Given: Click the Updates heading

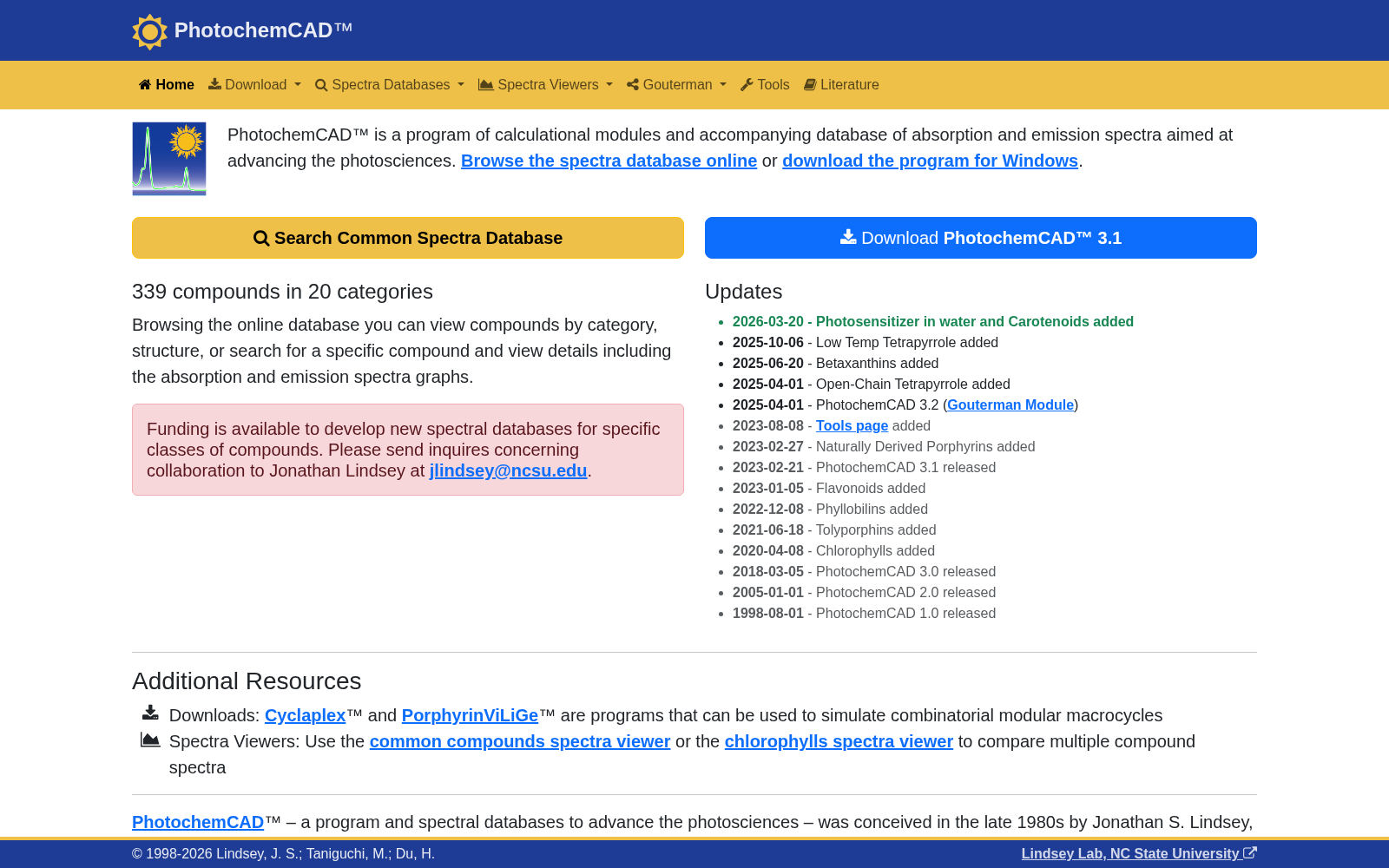Looking at the screenshot, I should (743, 292).
